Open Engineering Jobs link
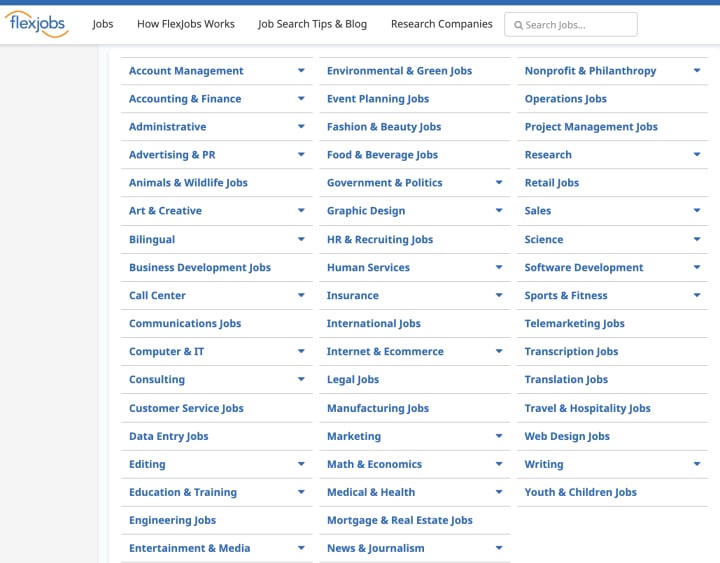Screen dimensions: 720x563 pyautogui.click(x=172, y=520)
